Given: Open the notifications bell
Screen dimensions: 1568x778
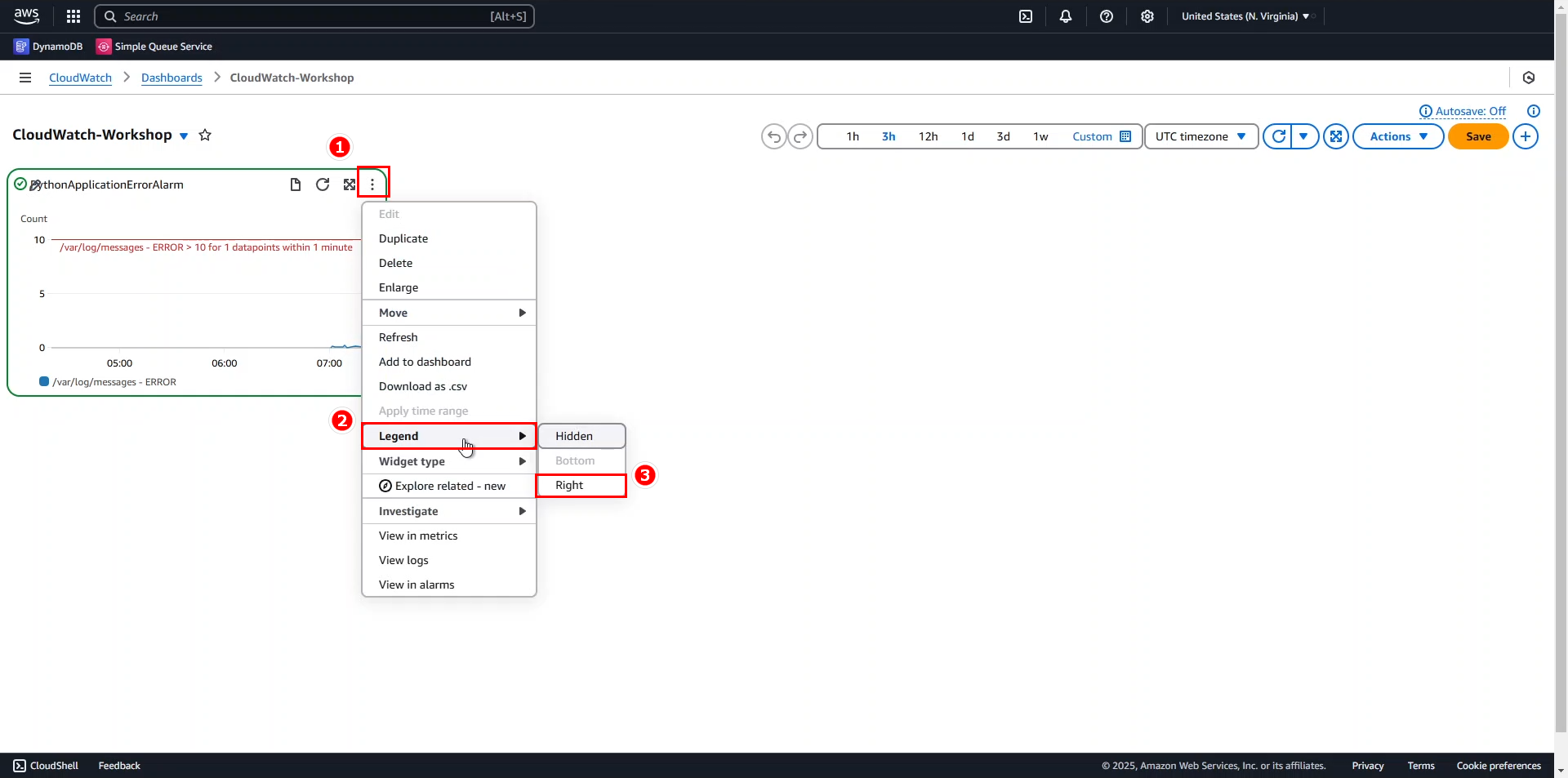Looking at the screenshot, I should tap(1066, 16).
